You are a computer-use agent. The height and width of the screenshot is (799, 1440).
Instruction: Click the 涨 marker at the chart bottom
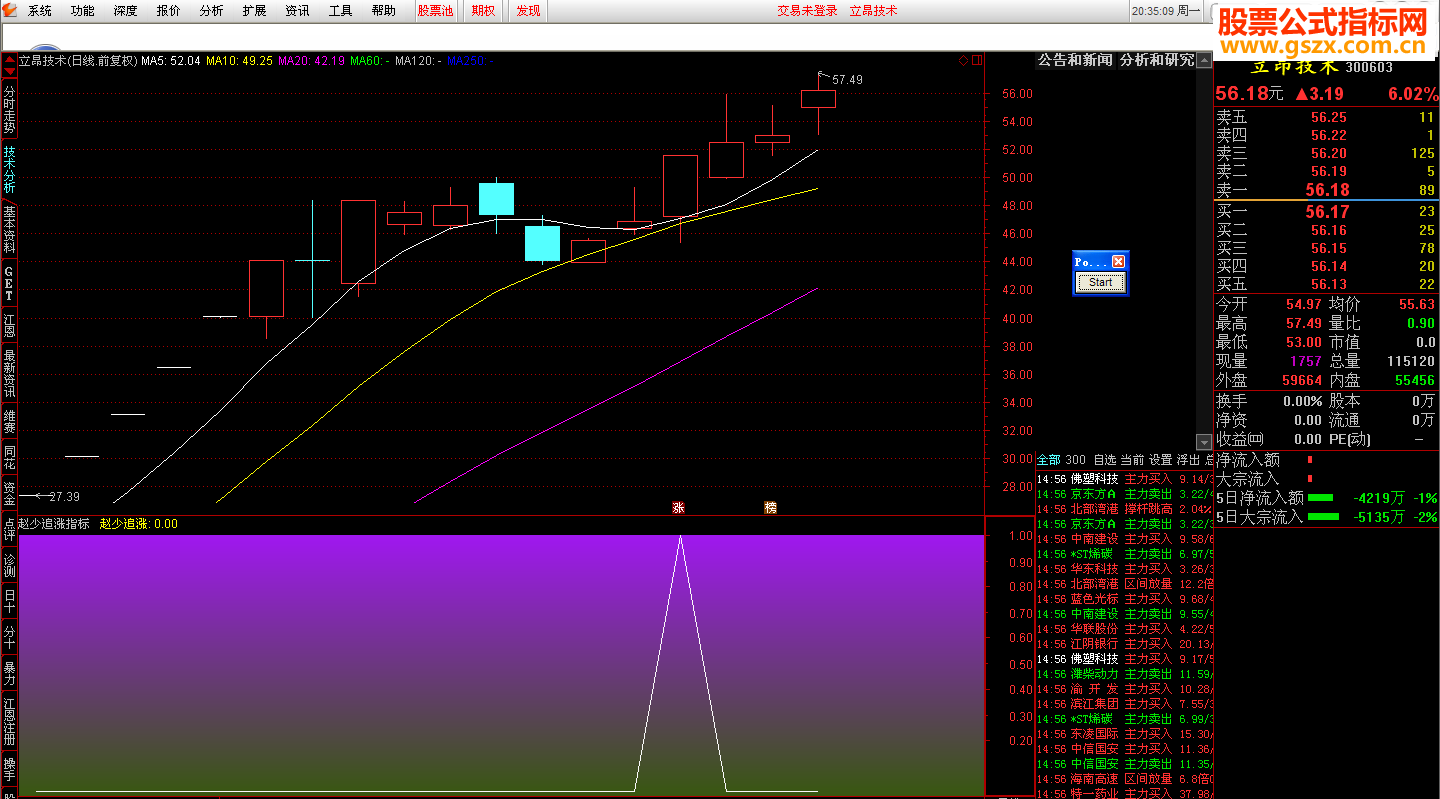coord(679,508)
